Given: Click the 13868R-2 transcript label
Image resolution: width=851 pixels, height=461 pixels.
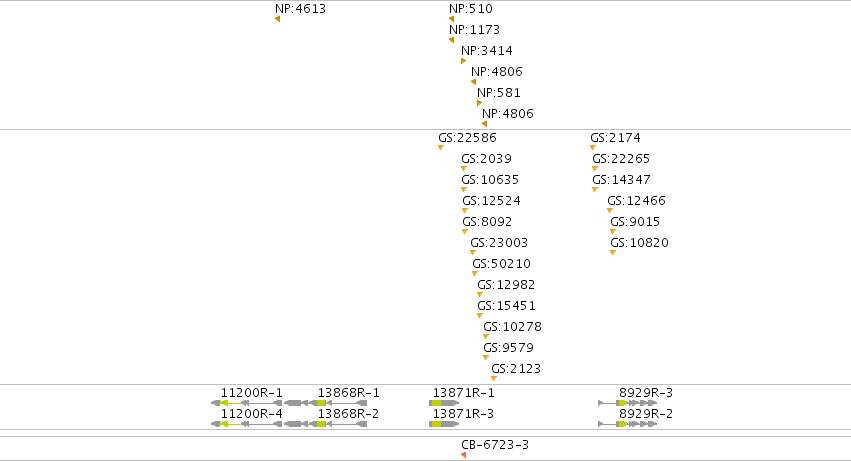Looking at the screenshot, I should pyautogui.click(x=348, y=414).
